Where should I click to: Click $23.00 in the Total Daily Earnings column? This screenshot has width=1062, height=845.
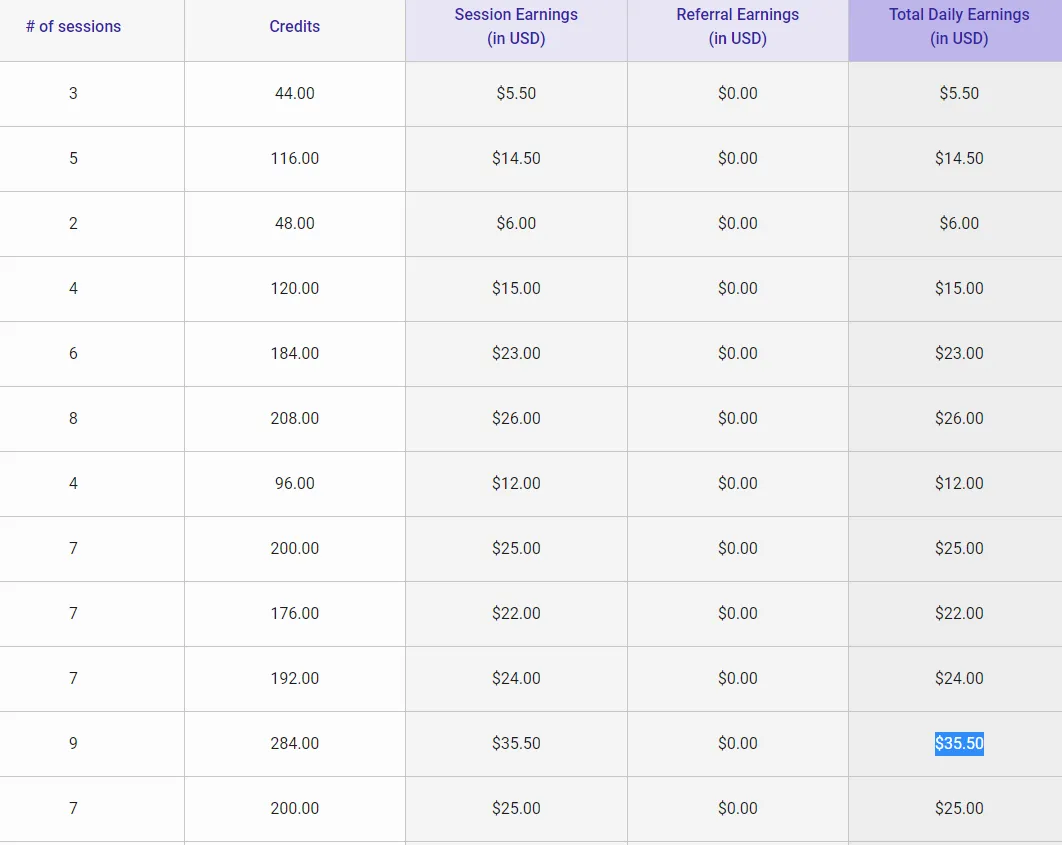[959, 353]
